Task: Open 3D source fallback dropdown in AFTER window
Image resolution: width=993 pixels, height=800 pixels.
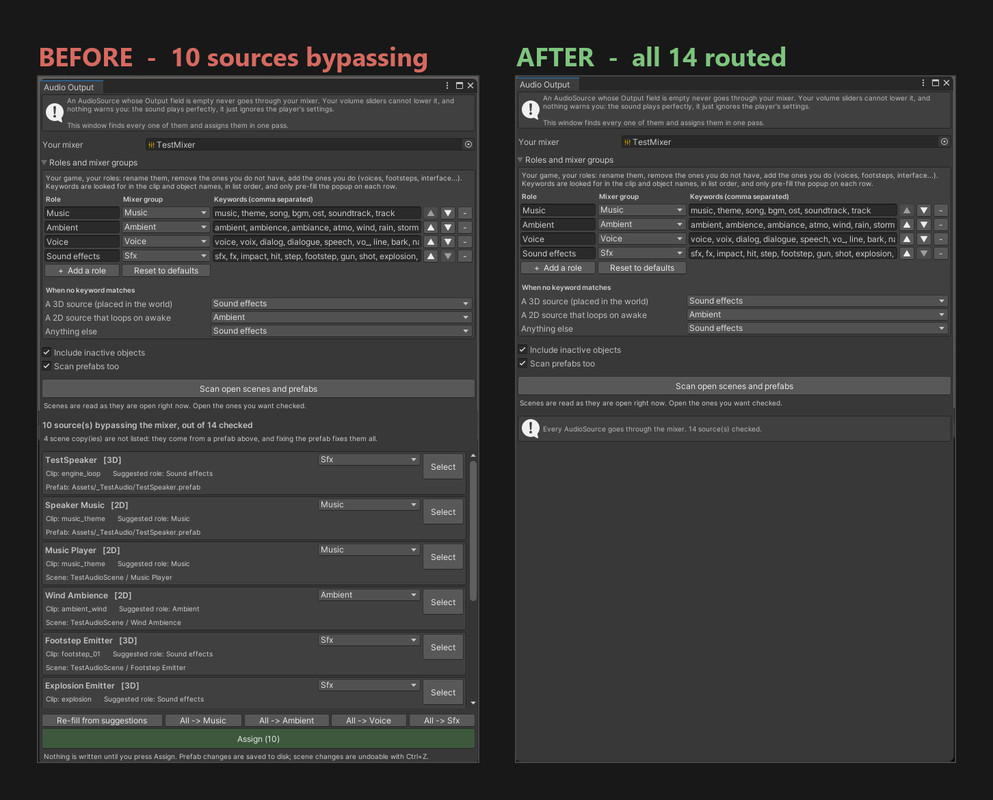Action: (x=817, y=301)
